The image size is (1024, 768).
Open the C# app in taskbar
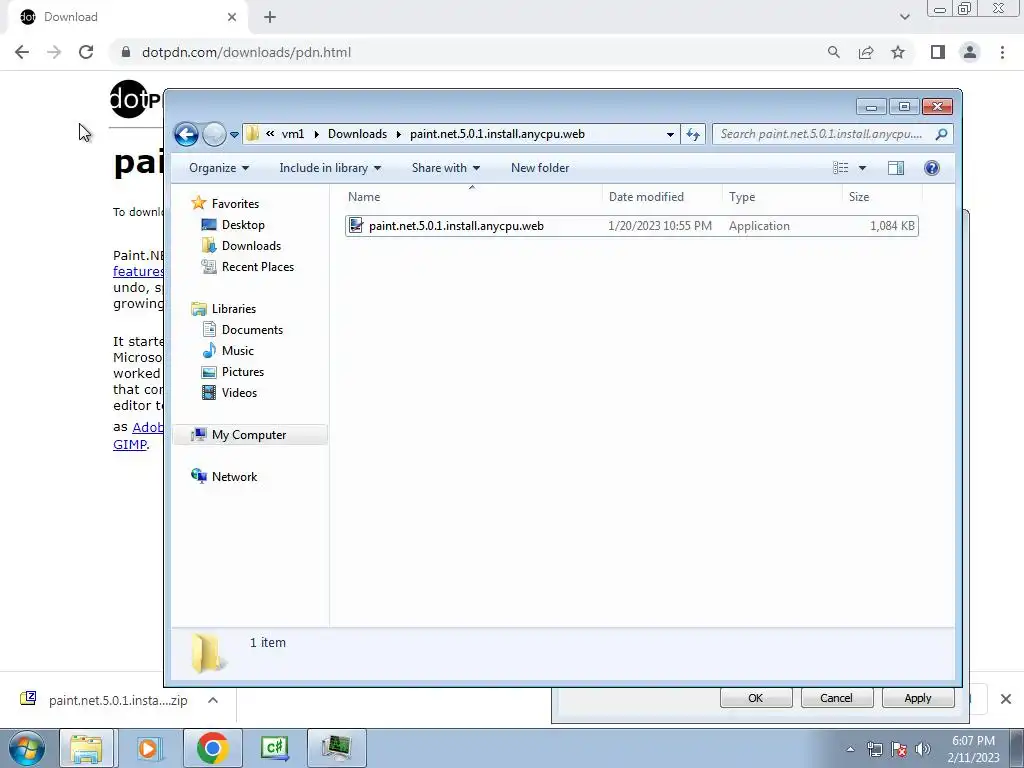(274, 748)
